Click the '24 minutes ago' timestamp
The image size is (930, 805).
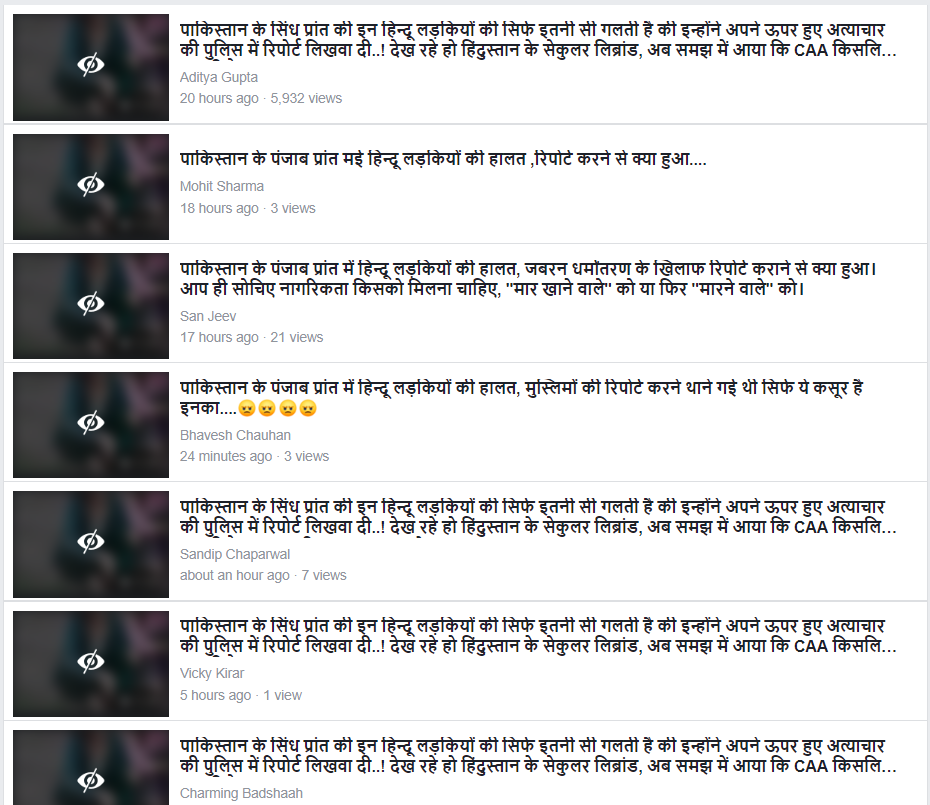point(226,456)
